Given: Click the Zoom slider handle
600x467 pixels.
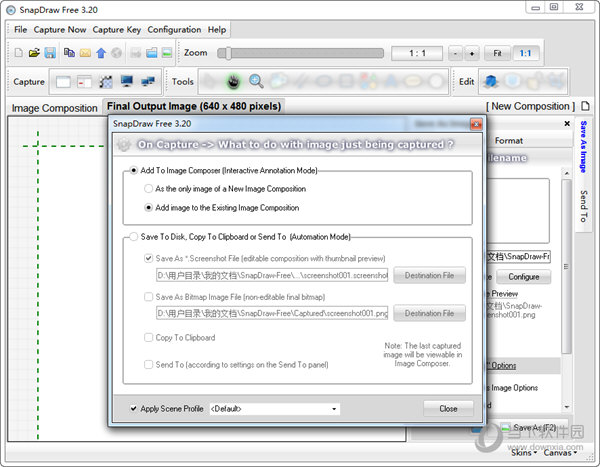Looking at the screenshot, I should pos(228,53).
